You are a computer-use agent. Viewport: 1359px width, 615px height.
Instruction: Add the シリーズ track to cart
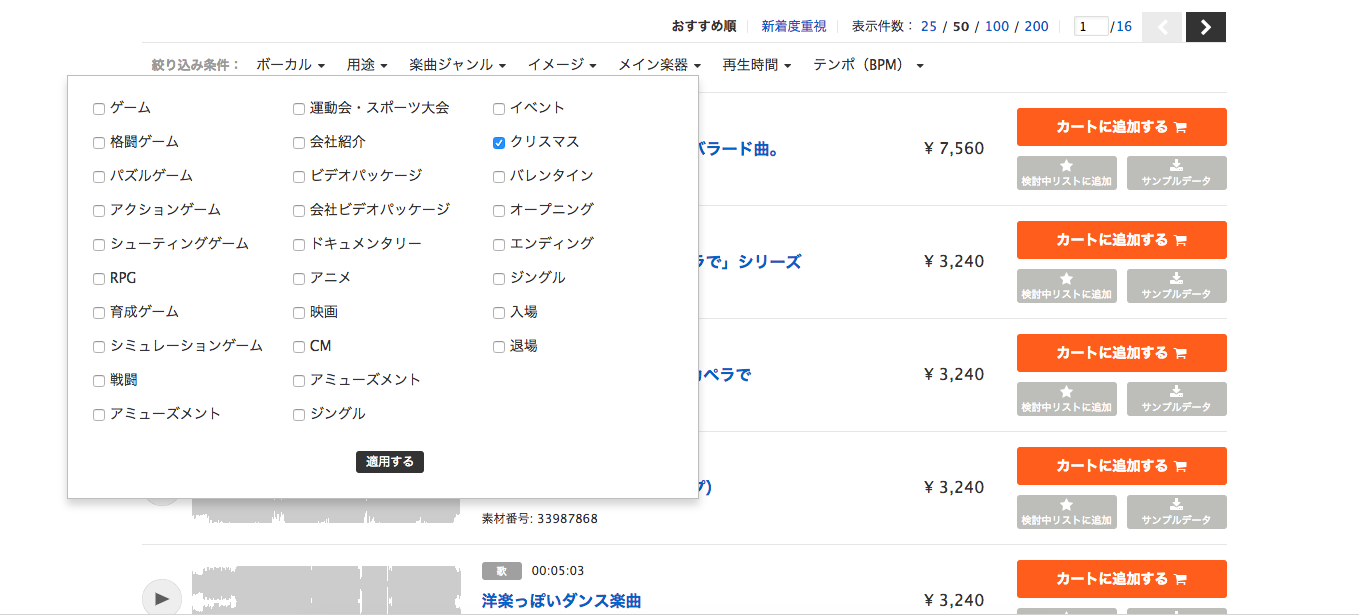click(1122, 240)
